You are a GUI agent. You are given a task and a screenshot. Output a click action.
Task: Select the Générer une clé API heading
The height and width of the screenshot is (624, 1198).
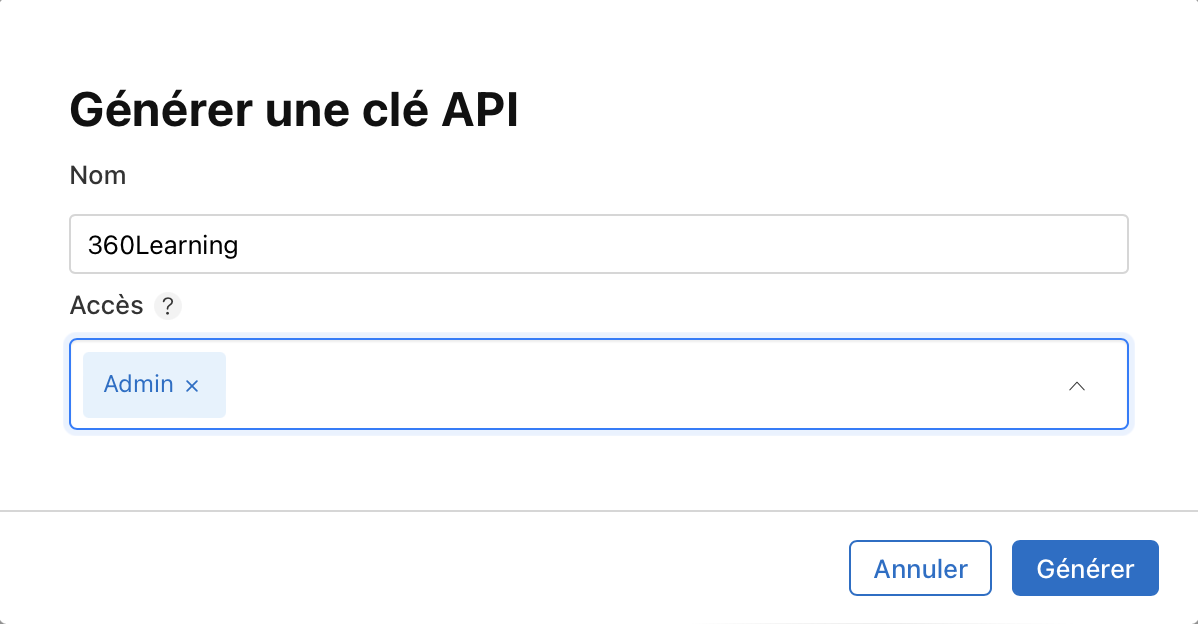point(293,110)
